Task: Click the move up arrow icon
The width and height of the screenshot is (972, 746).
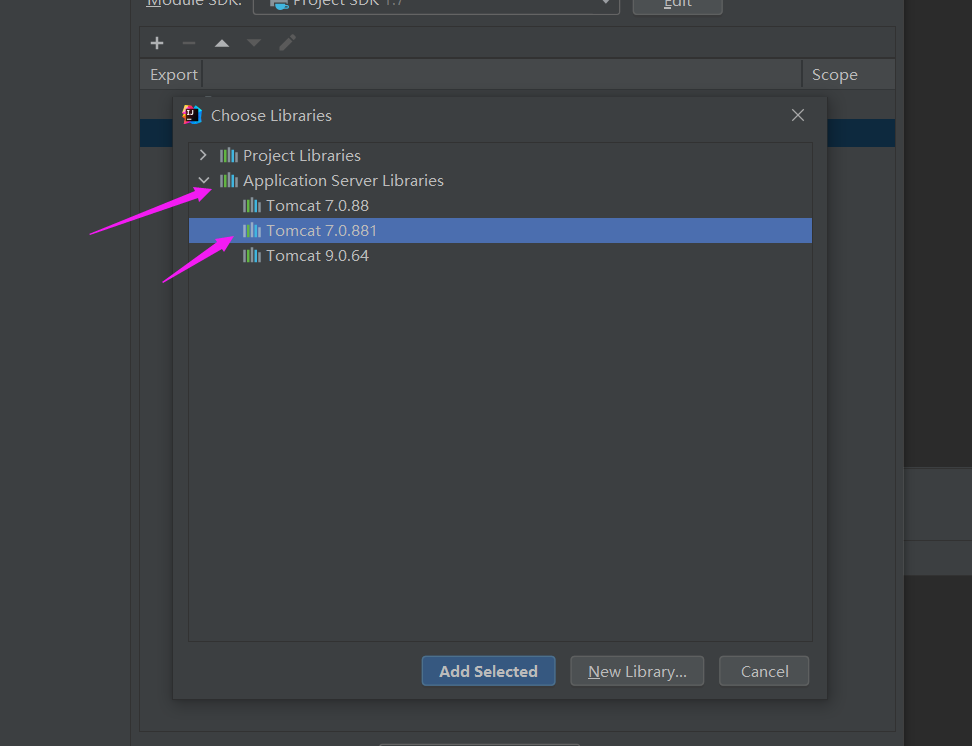Action: 222,43
